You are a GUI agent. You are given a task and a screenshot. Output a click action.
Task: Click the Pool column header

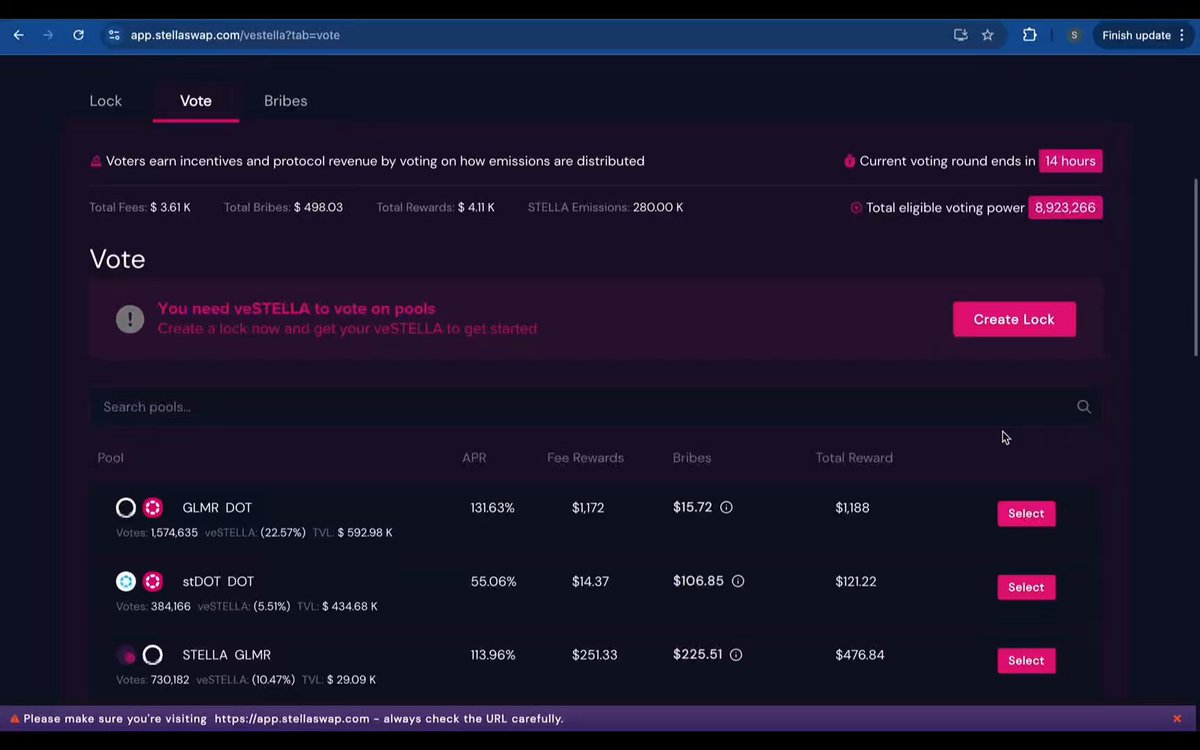point(111,458)
